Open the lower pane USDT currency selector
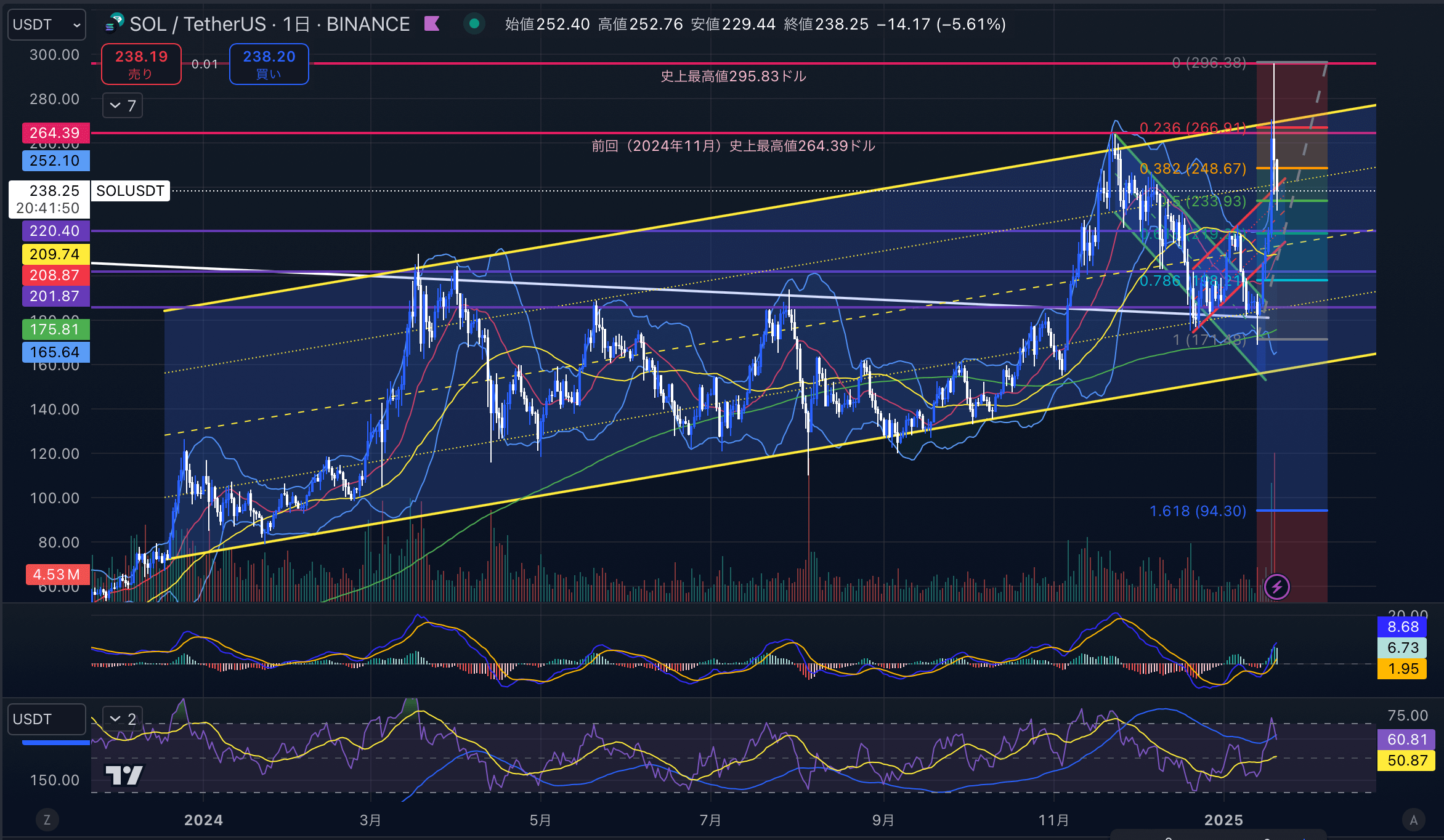The image size is (1444, 840). (x=46, y=719)
